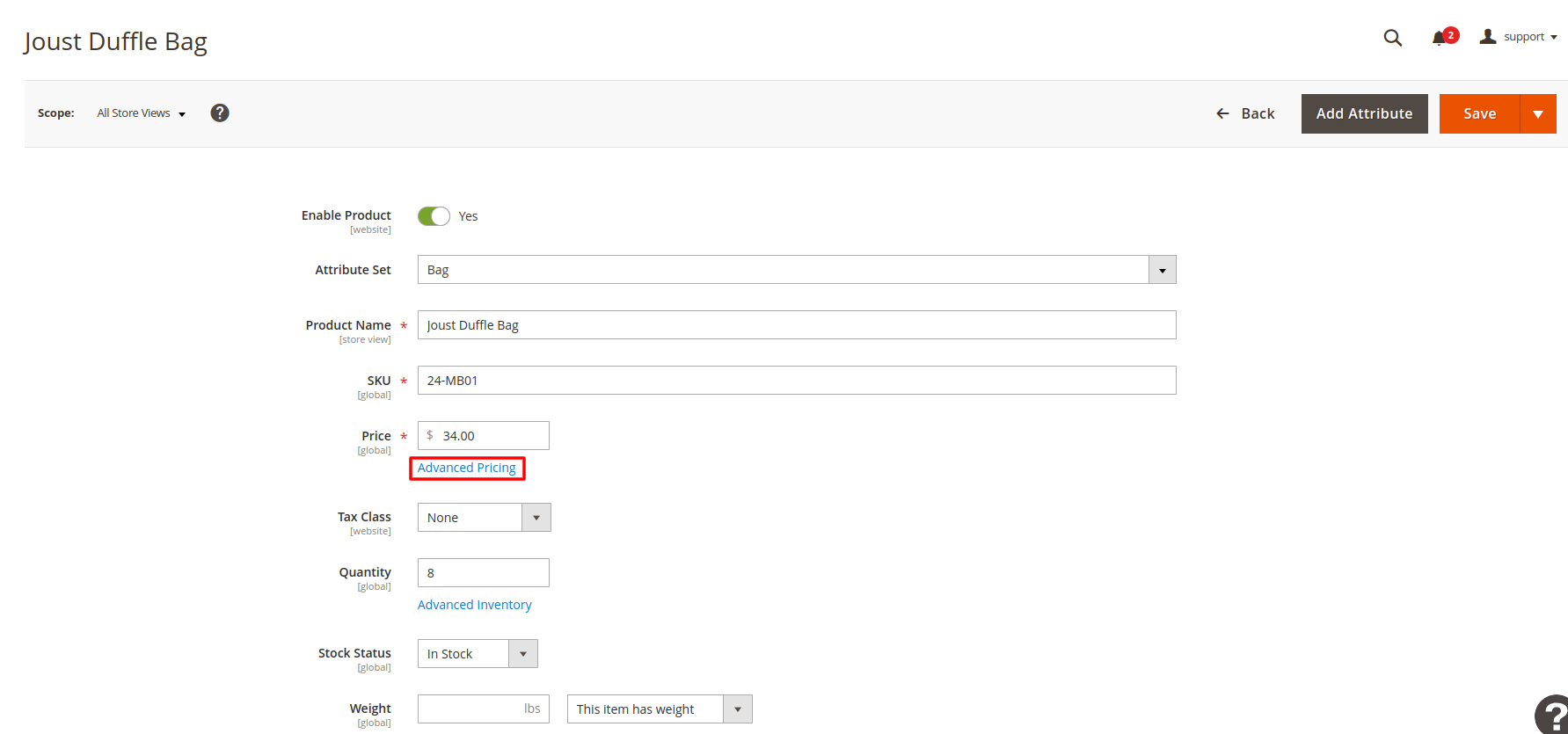Click the Joust Duffle Bag page title
The height and width of the screenshot is (734, 1568).
[x=116, y=41]
